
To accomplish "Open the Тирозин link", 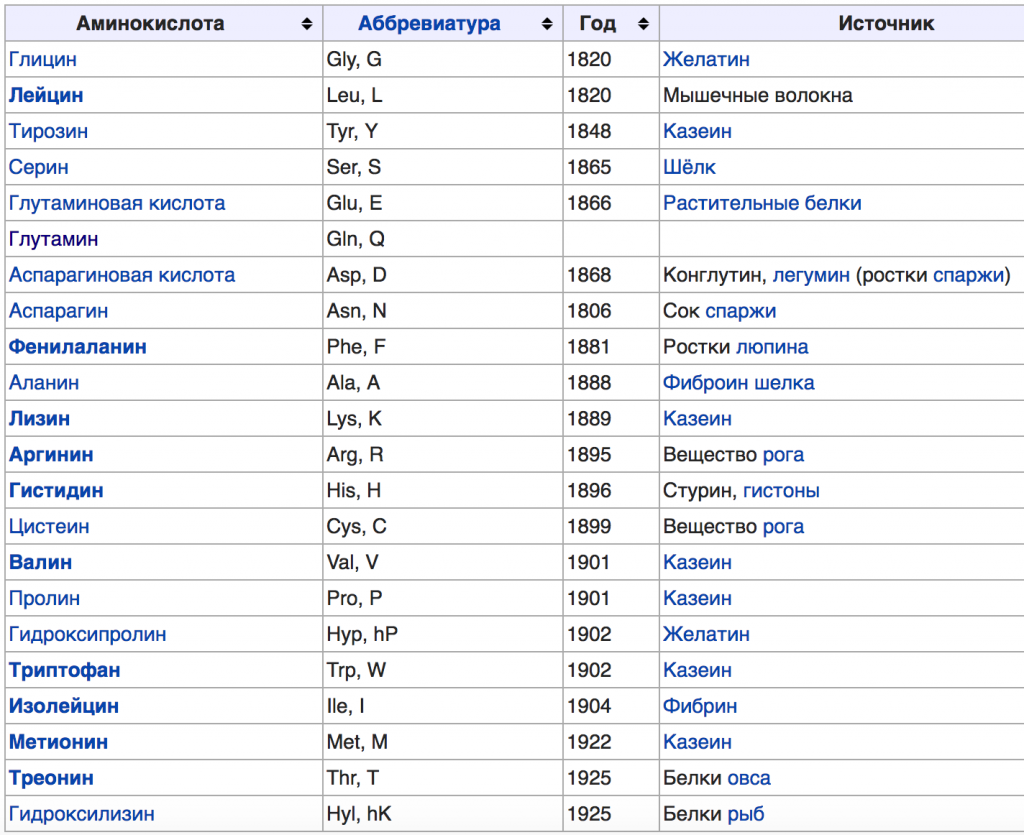I will [x=48, y=131].
